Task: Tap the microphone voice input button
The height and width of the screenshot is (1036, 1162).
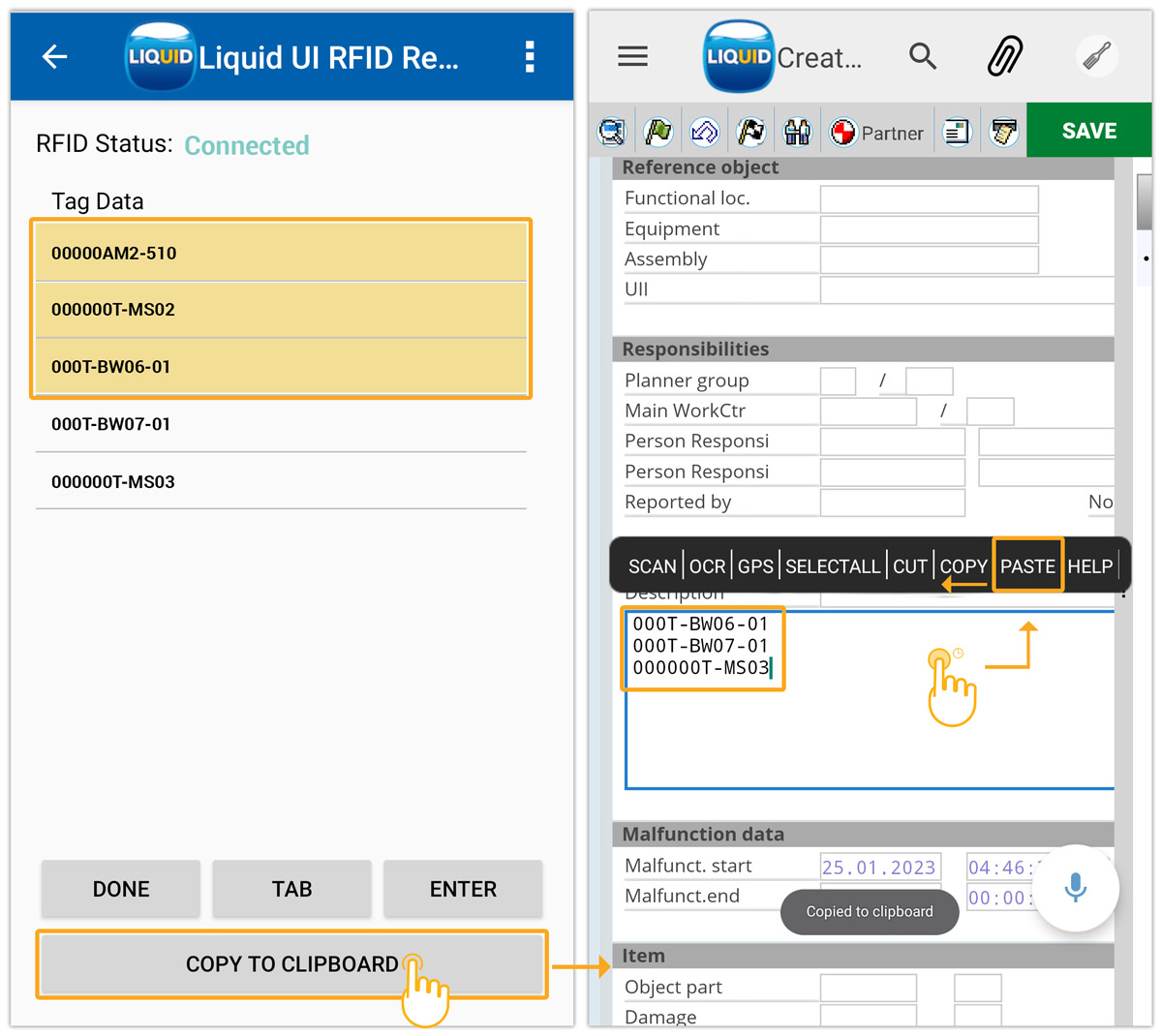Action: [x=1077, y=889]
